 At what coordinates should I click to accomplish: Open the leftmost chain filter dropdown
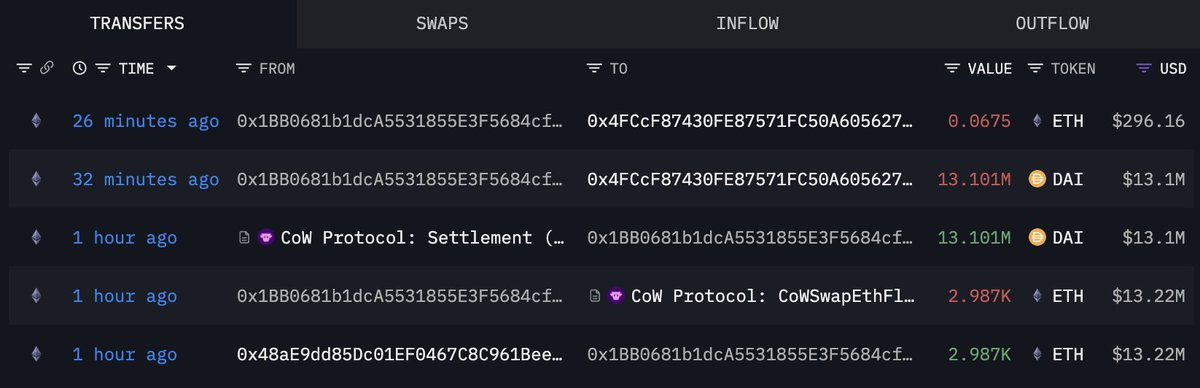pos(24,69)
